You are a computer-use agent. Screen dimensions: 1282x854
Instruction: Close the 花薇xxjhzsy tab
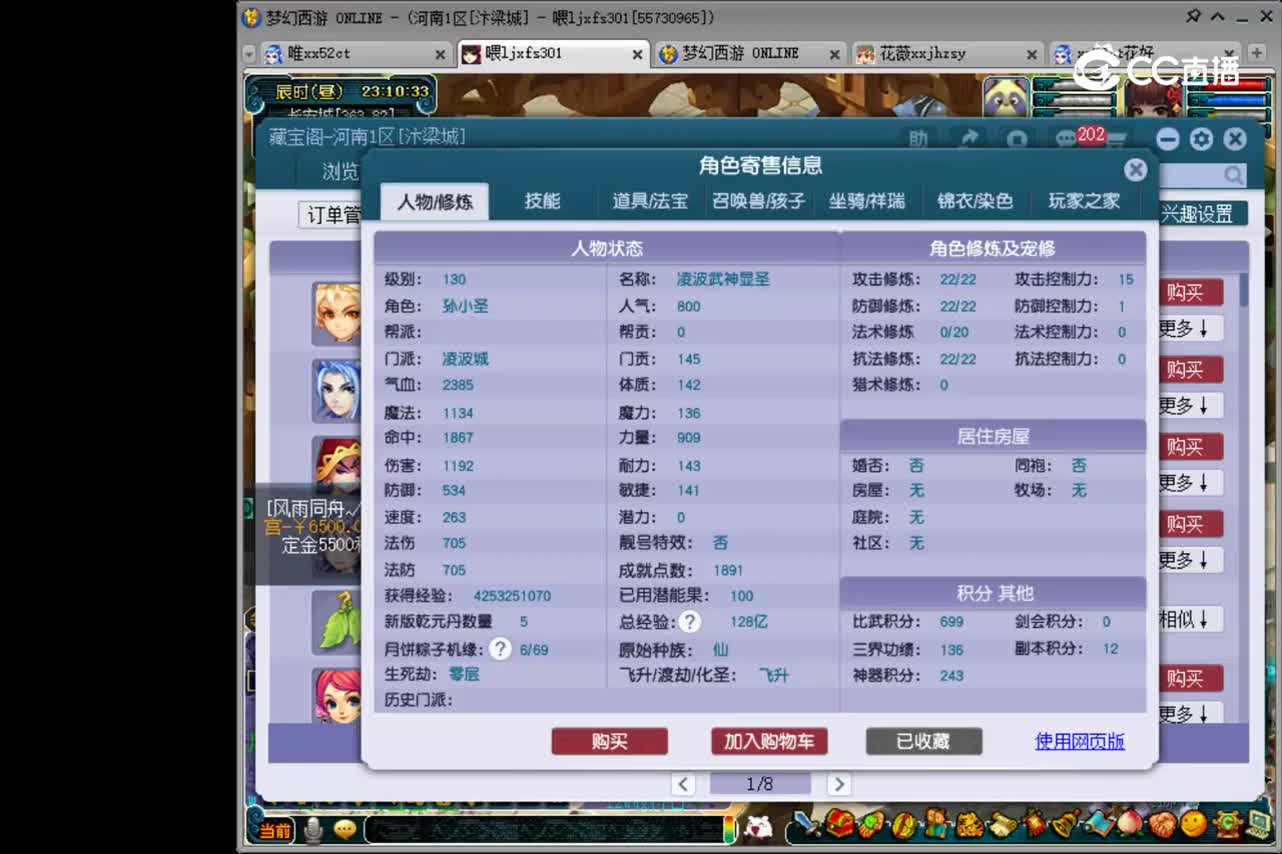[1032, 55]
